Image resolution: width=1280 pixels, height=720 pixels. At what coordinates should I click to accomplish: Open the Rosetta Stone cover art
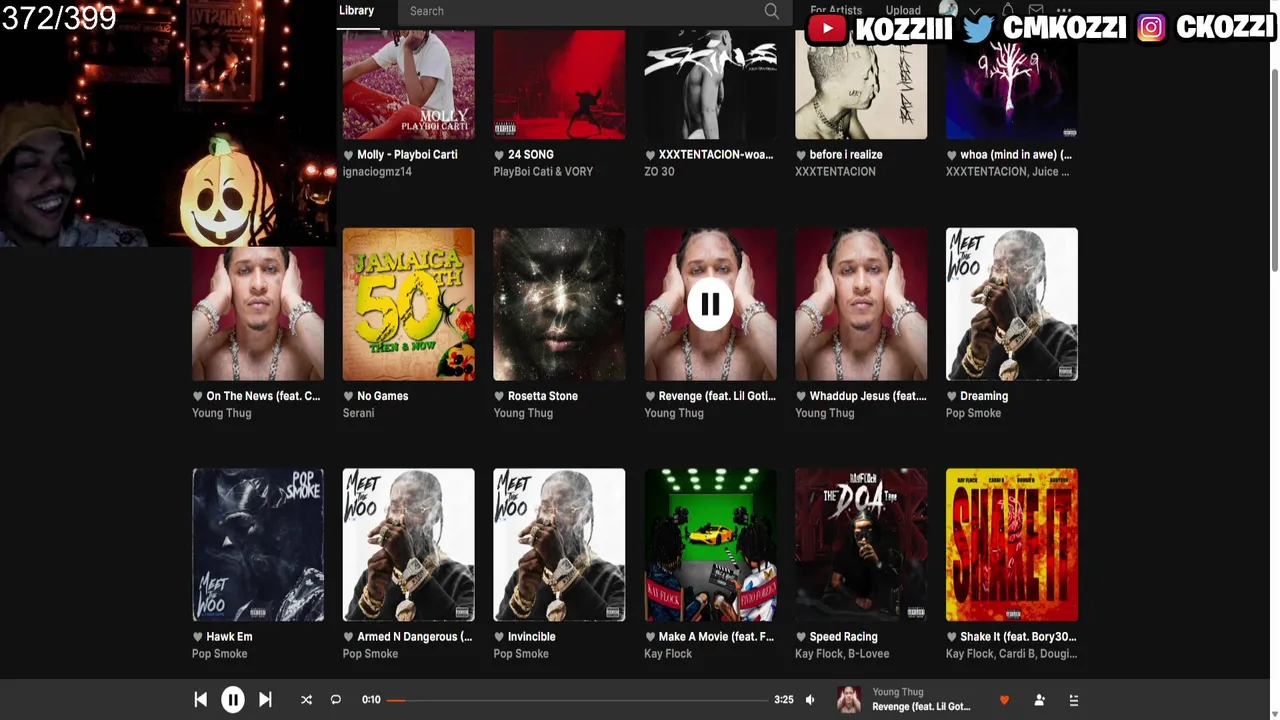click(559, 304)
